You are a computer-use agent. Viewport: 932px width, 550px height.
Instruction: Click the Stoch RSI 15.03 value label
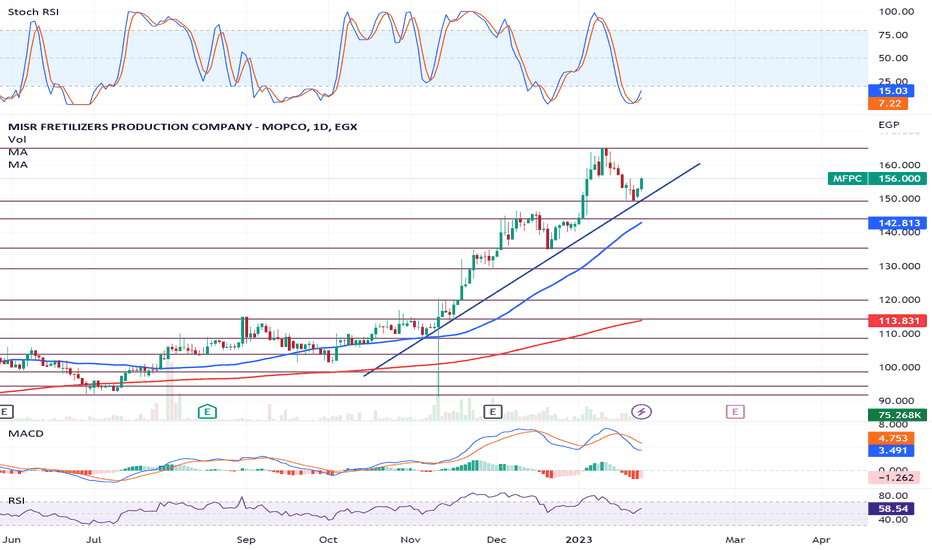click(891, 91)
